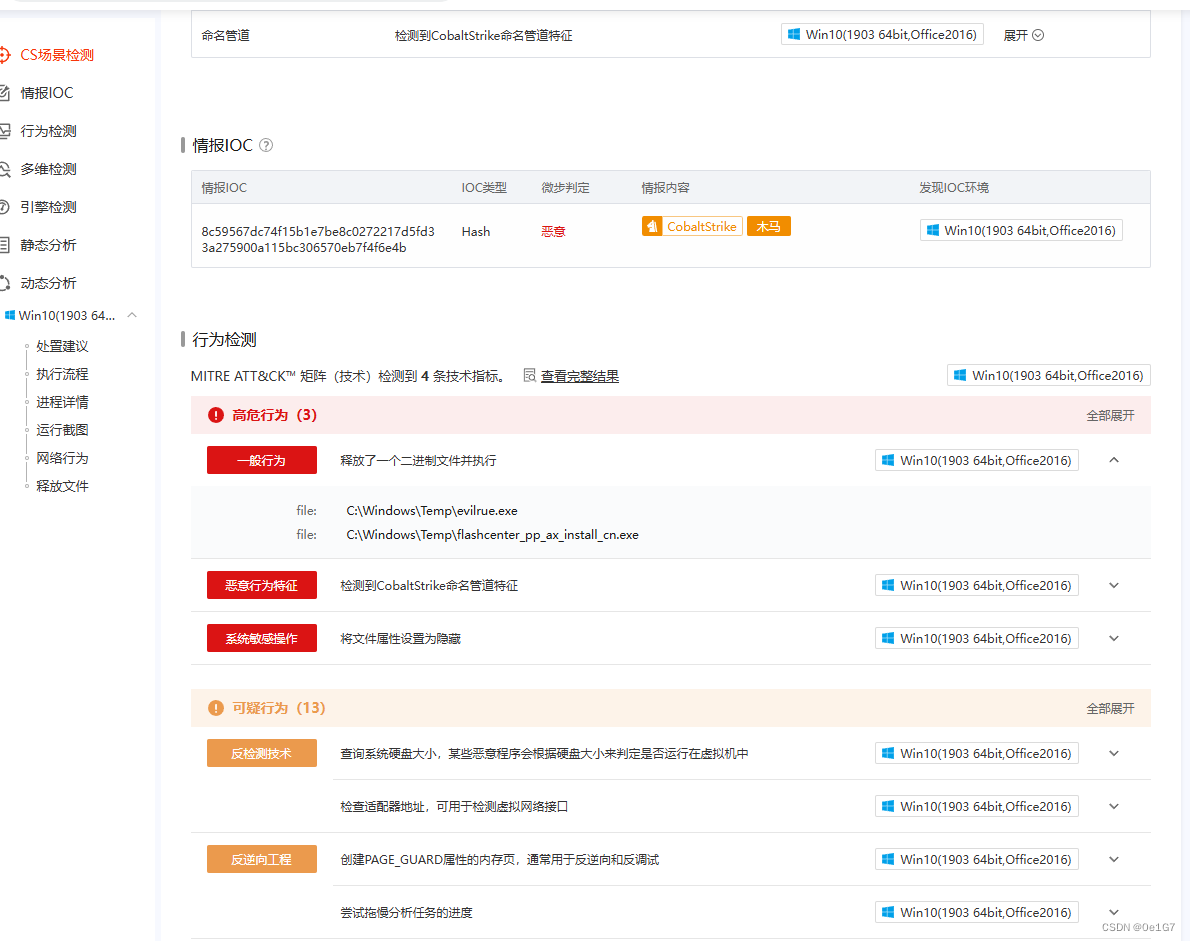Expand the 创建PAGE_GUARD属性的内存页 row
Screen dimensions: 1190x941
coord(1113,859)
